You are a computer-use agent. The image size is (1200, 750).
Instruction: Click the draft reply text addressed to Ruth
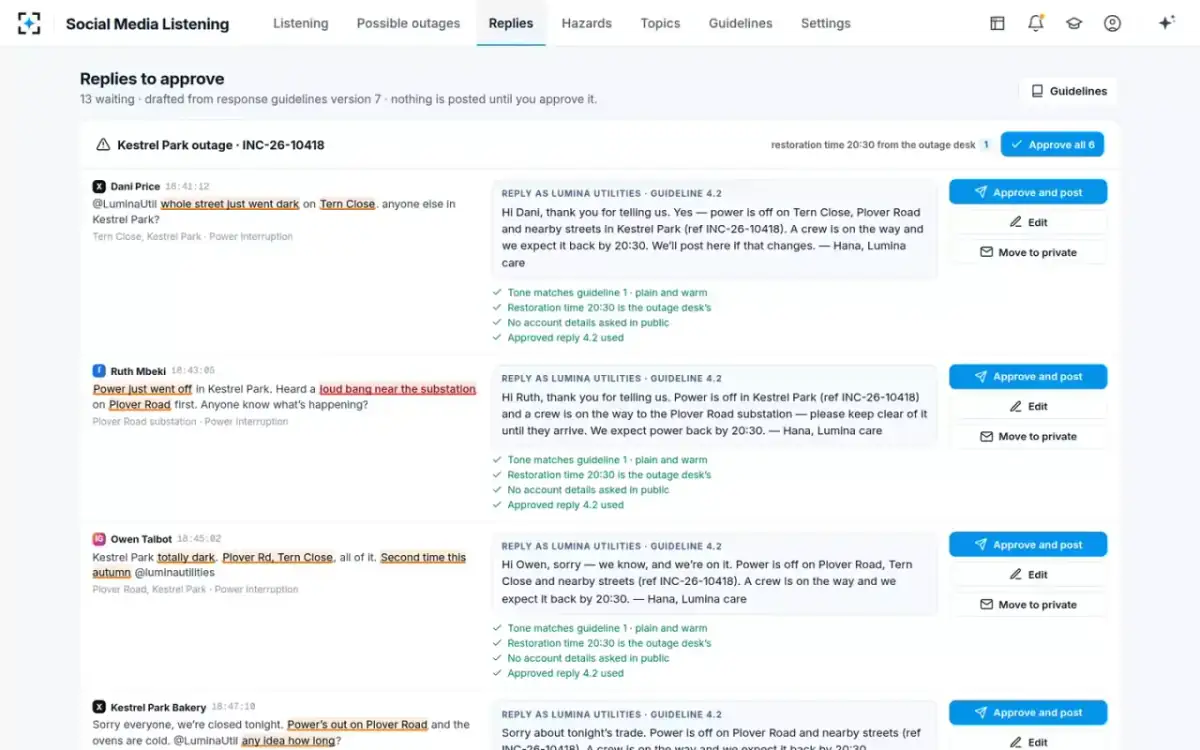[714, 414]
